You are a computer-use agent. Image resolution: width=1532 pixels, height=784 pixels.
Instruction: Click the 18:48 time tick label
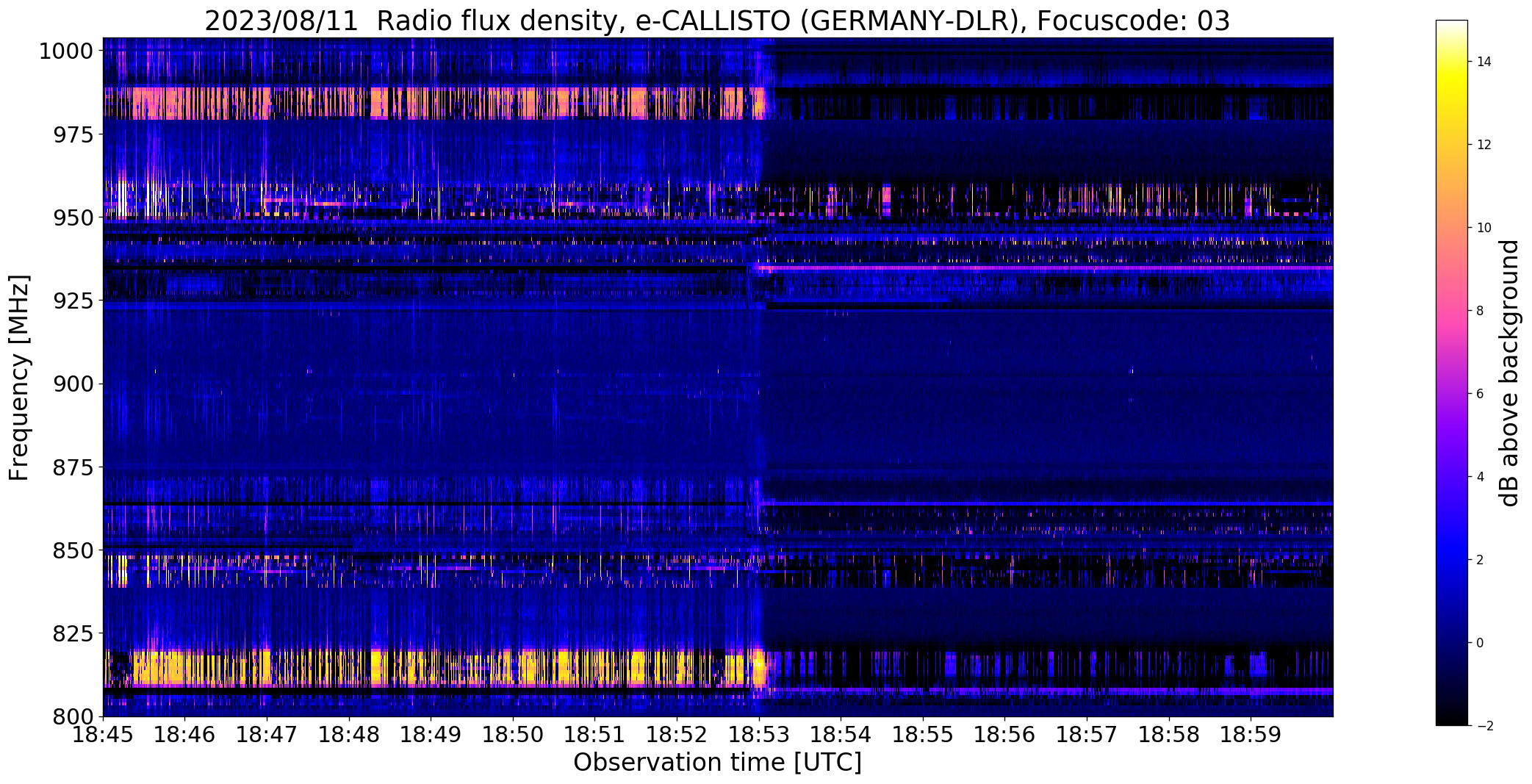click(349, 735)
